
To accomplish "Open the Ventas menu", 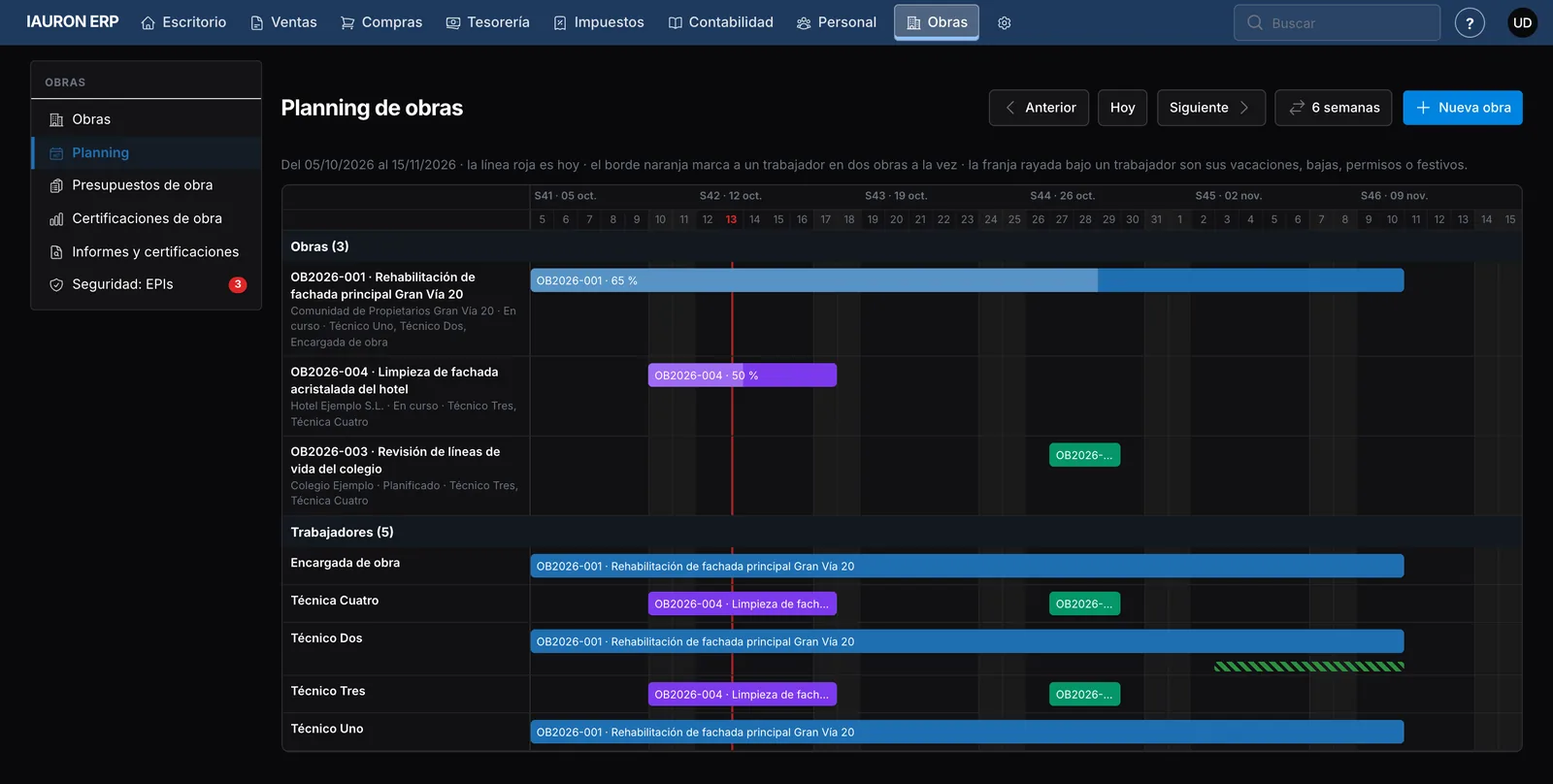I will pyautogui.click(x=283, y=22).
